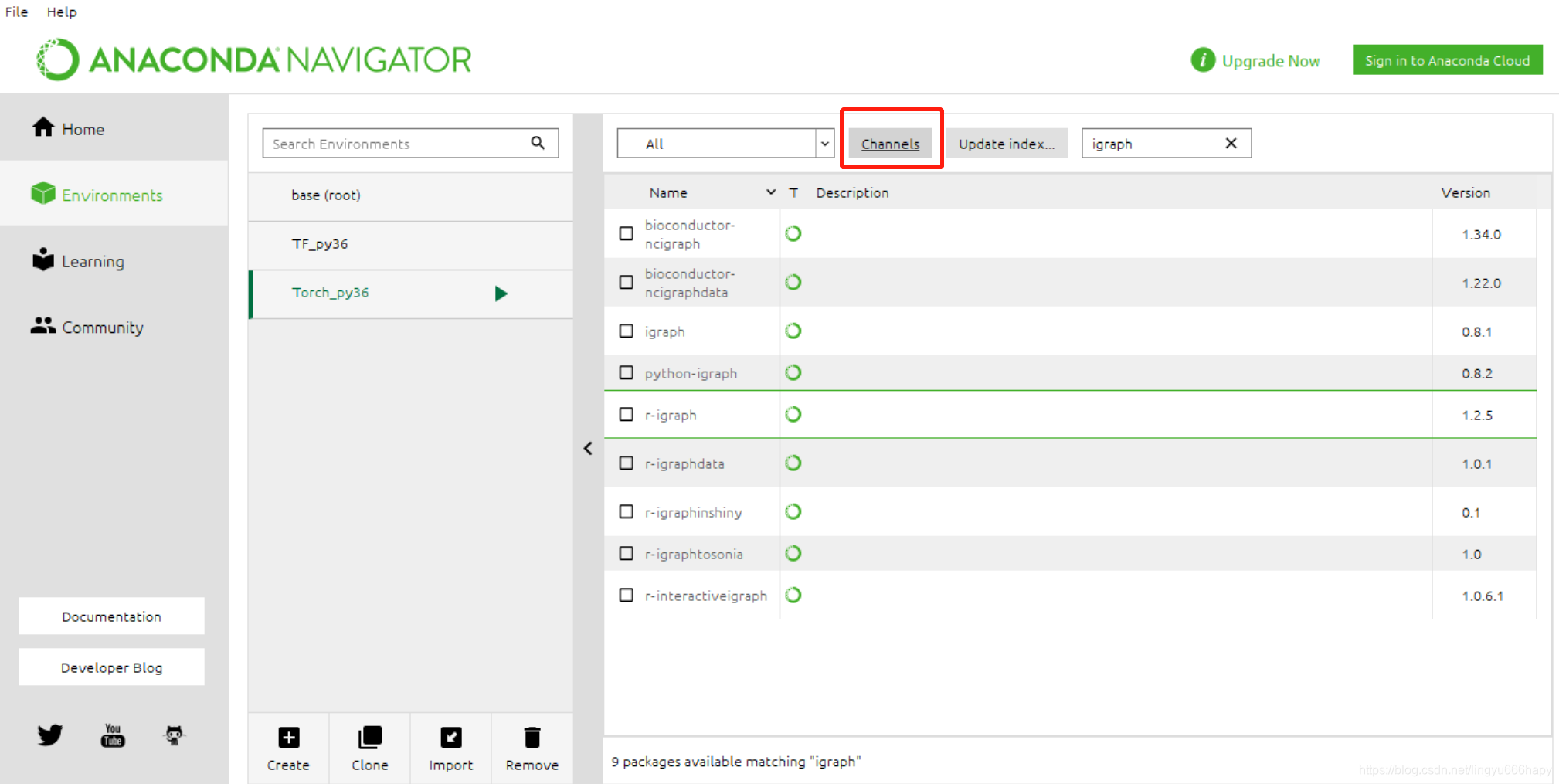Click the Home house icon
The image size is (1559, 784).
coord(43,127)
